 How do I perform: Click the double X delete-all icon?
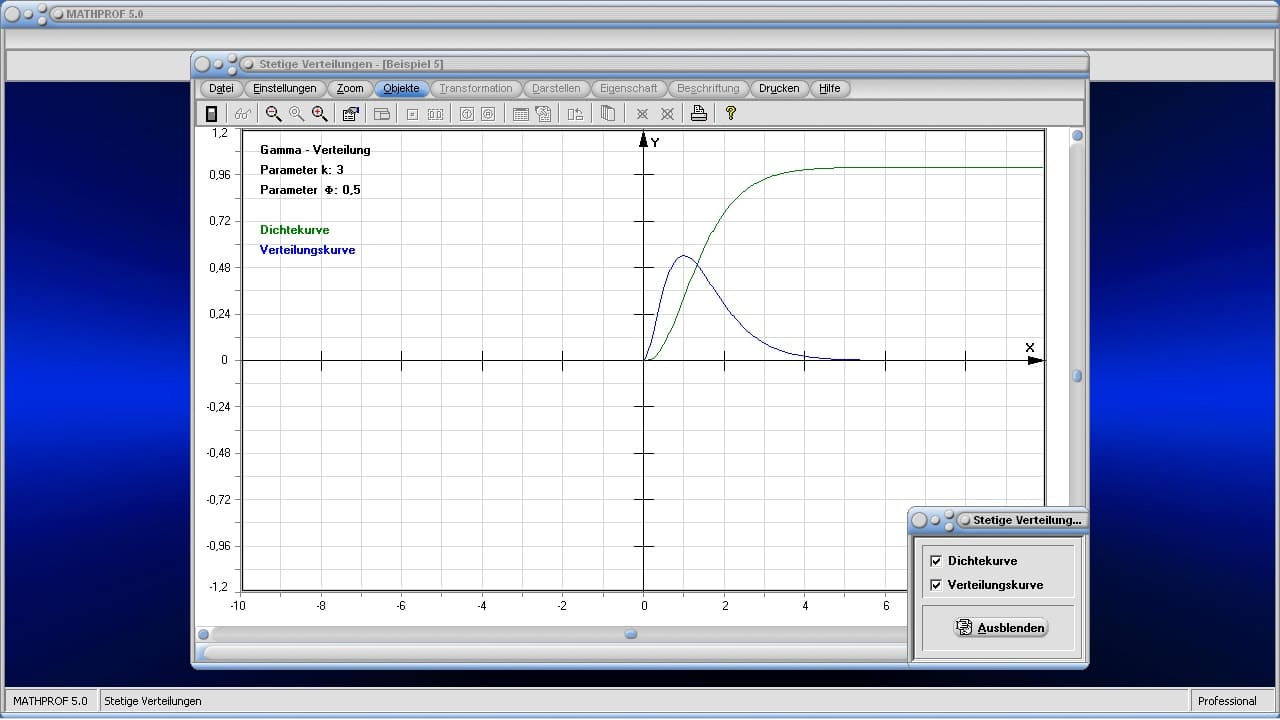[x=667, y=114]
